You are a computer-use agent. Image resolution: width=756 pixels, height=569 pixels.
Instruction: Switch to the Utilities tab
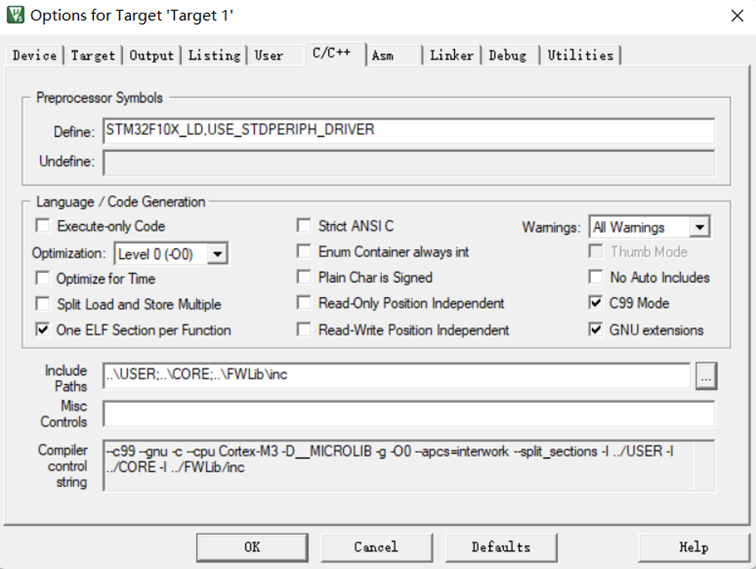tap(580, 55)
